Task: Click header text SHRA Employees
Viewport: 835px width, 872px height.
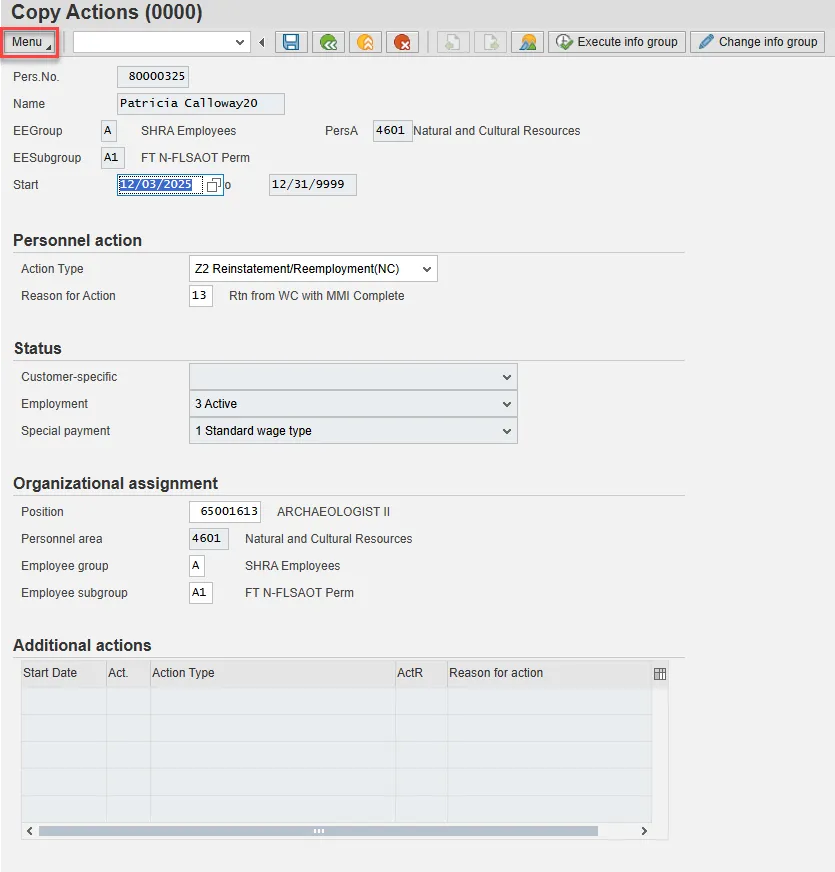Action: 189,131
